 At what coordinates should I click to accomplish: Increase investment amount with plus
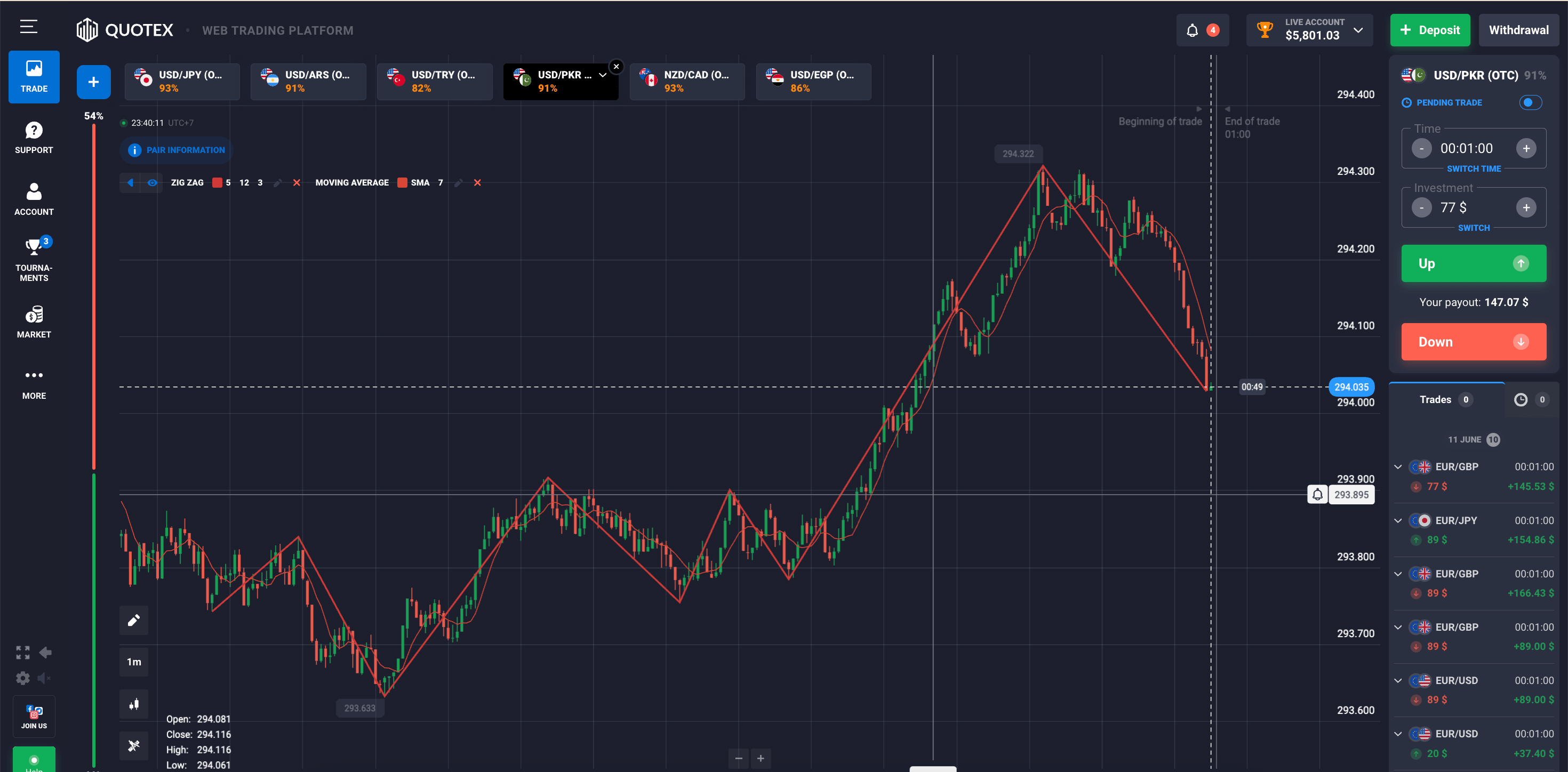[1526, 207]
